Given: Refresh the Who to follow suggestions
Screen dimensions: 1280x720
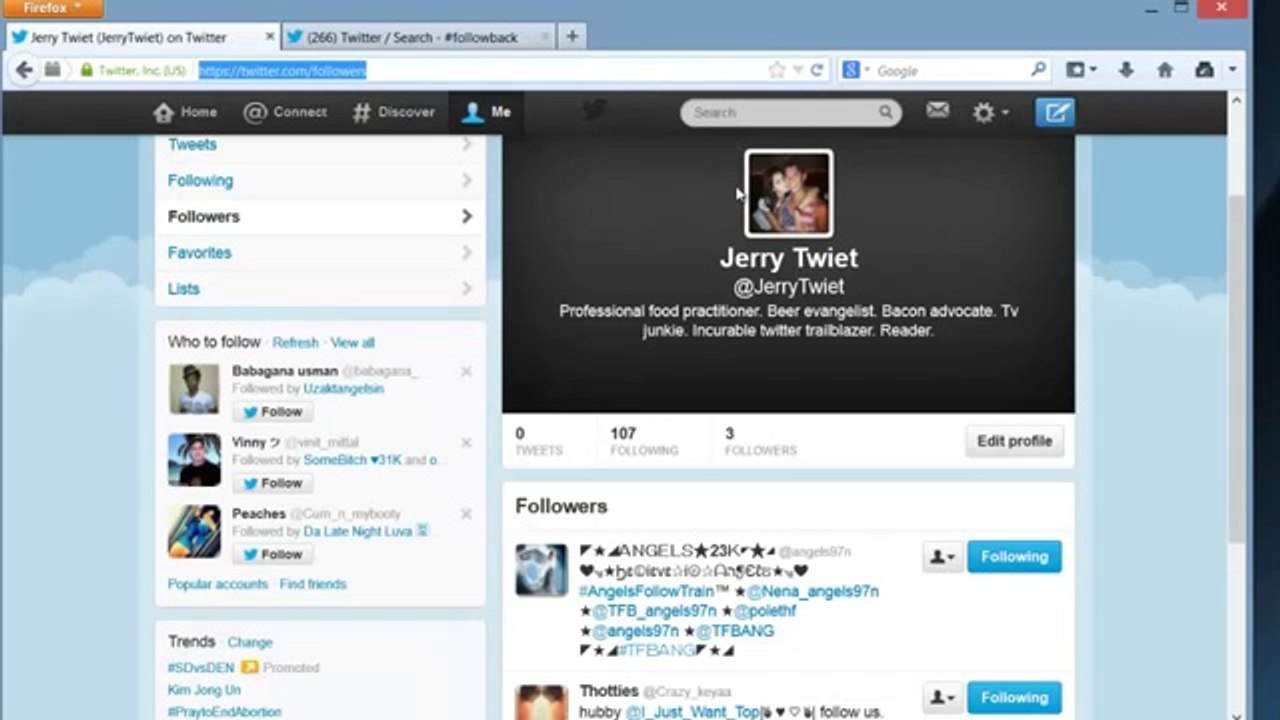Looking at the screenshot, I should (x=295, y=342).
